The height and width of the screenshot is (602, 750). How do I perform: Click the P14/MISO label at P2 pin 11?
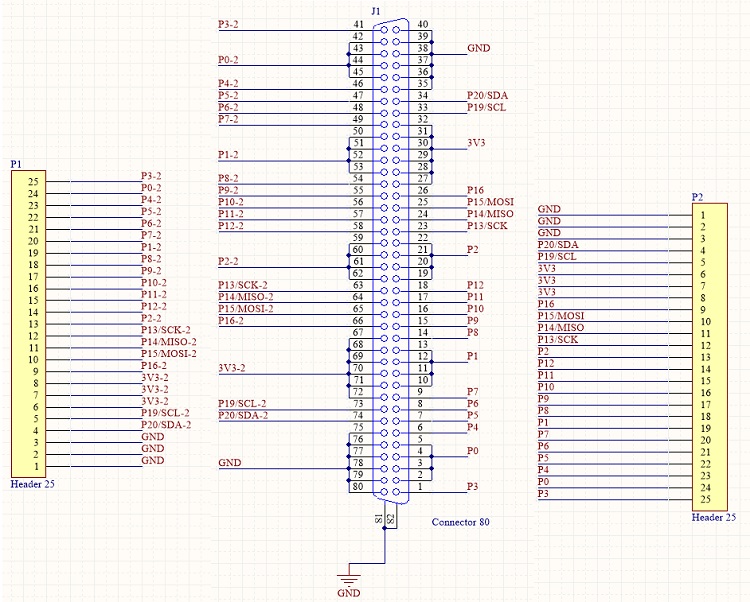(561, 328)
